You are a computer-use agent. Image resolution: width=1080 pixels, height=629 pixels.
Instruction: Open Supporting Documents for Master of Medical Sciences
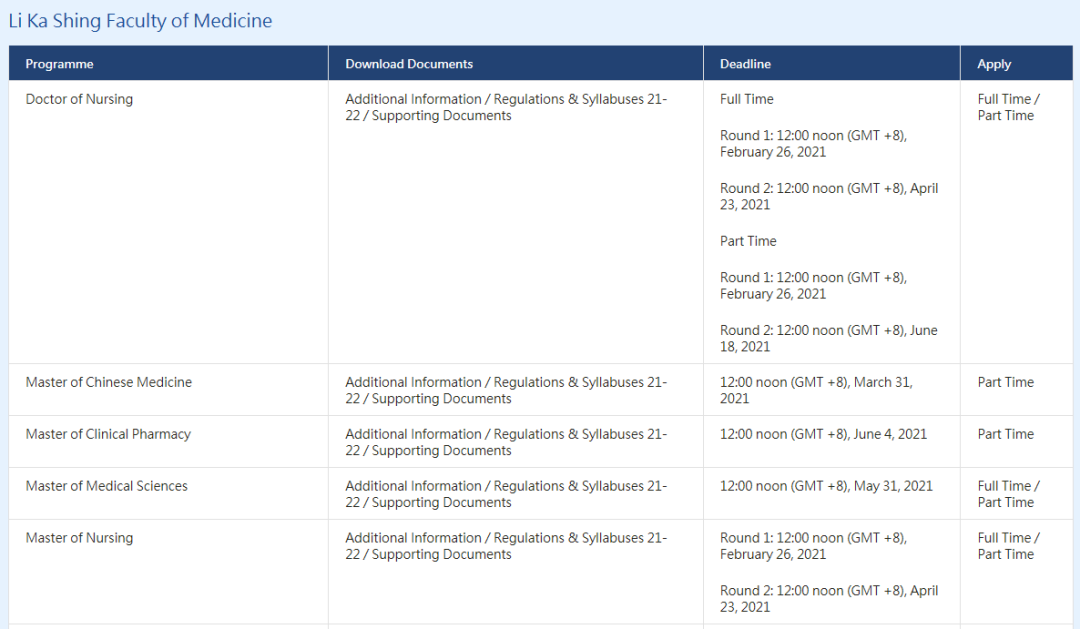point(442,503)
